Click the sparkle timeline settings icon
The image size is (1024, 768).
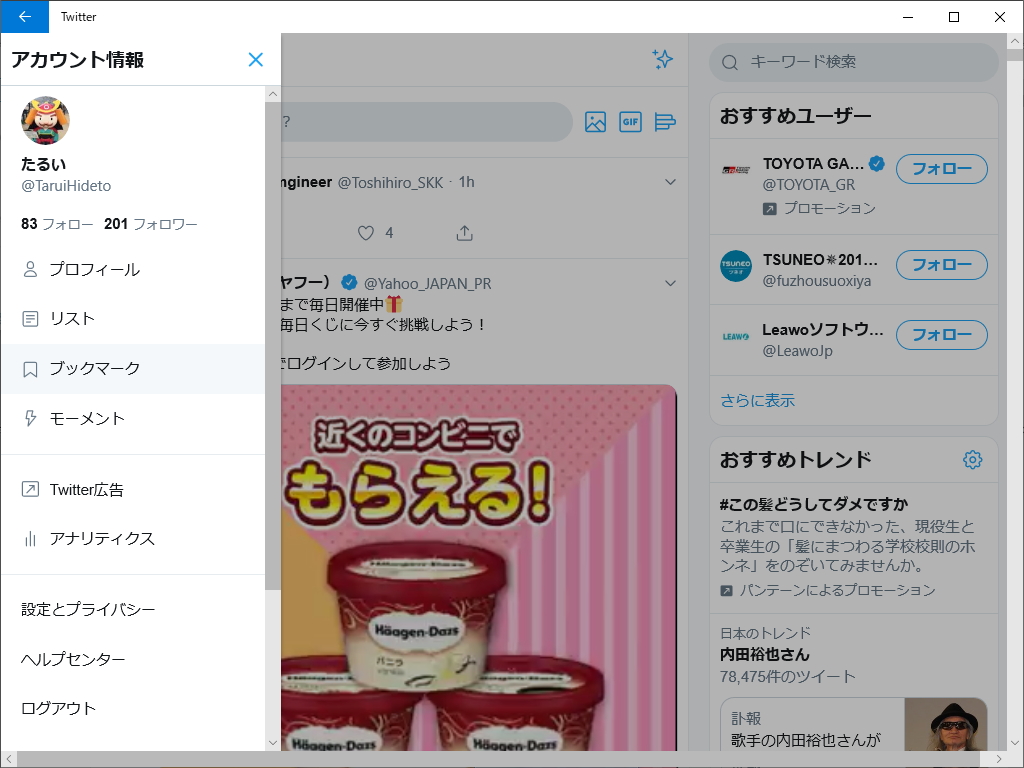pyautogui.click(x=662, y=60)
